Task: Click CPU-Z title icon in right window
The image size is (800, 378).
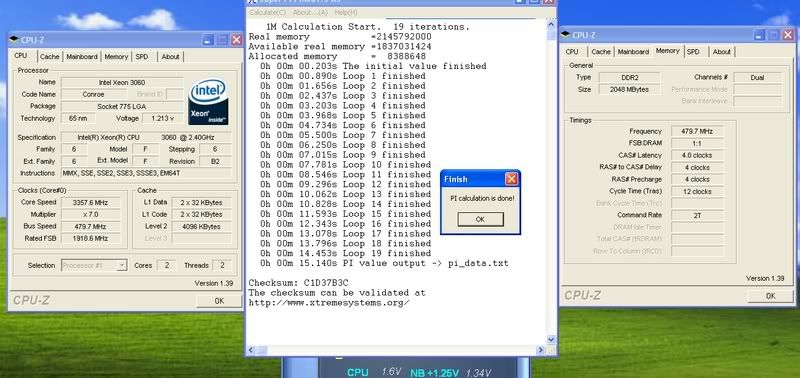Action: click(x=565, y=35)
